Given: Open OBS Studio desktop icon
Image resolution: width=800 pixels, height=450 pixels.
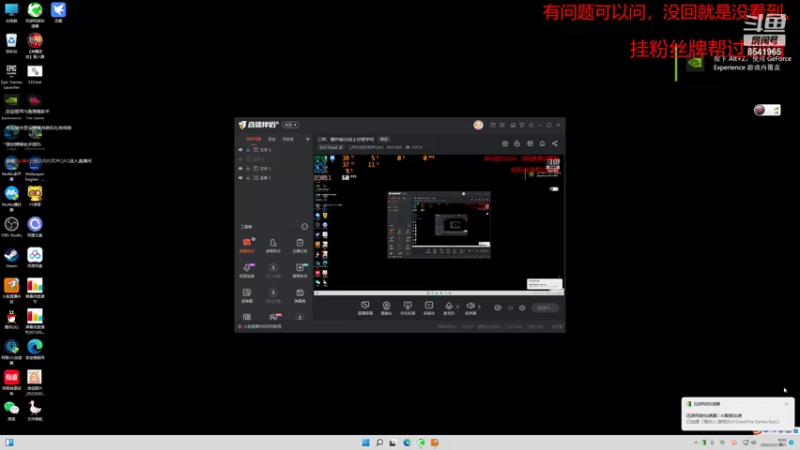Looking at the screenshot, I should point(11,227).
